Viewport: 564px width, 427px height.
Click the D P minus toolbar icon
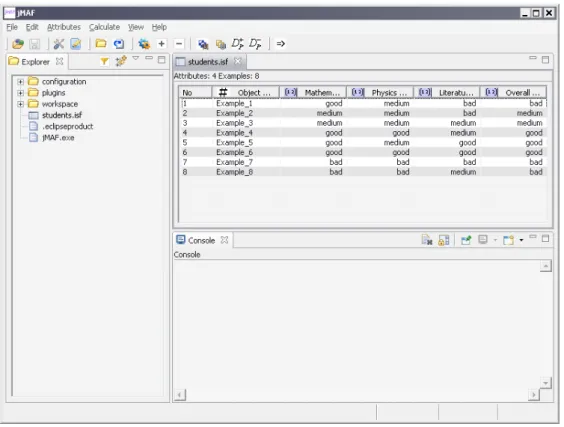255,44
